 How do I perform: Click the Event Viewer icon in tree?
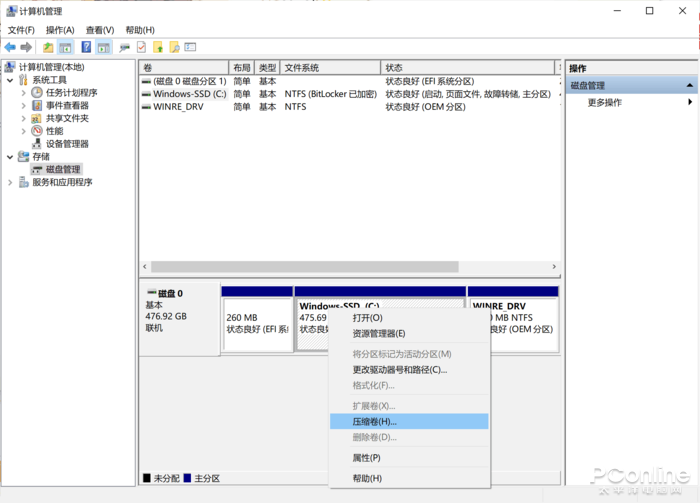pos(37,105)
